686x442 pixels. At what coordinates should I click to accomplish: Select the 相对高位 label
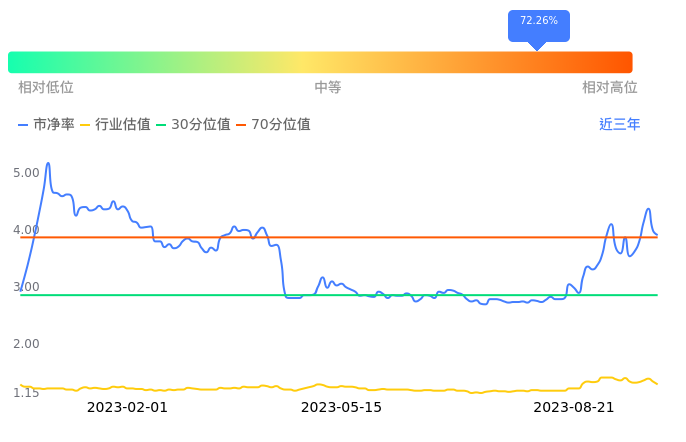pos(609,88)
